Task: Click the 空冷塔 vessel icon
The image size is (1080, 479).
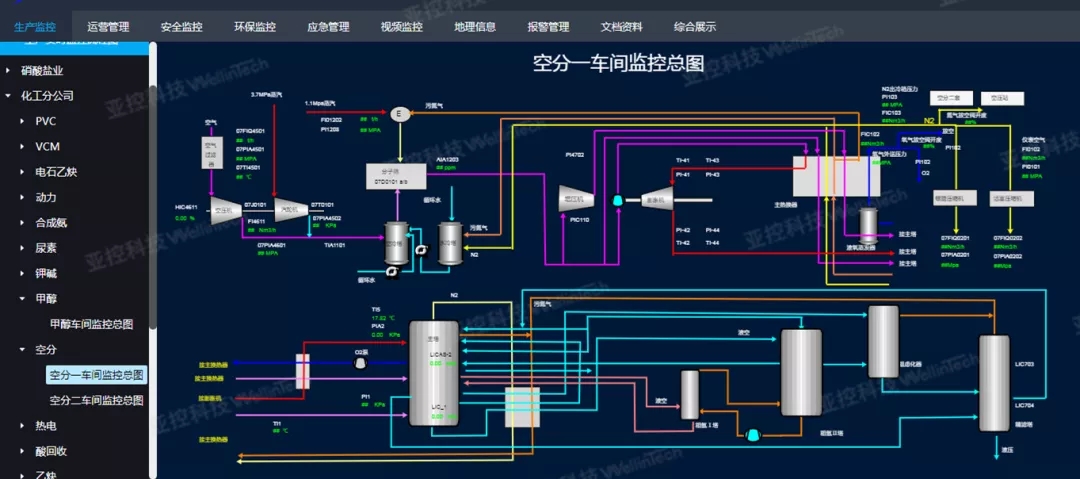Action: (396, 243)
